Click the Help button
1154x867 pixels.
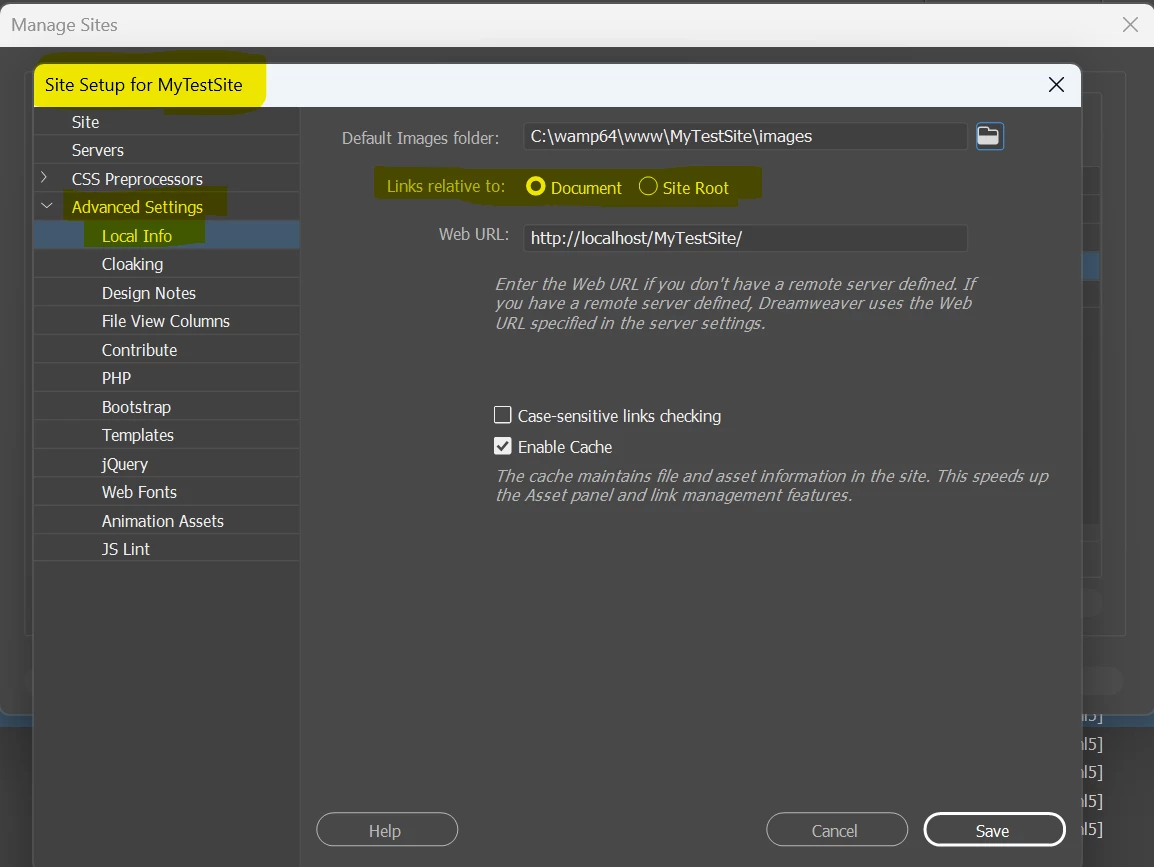tap(387, 829)
